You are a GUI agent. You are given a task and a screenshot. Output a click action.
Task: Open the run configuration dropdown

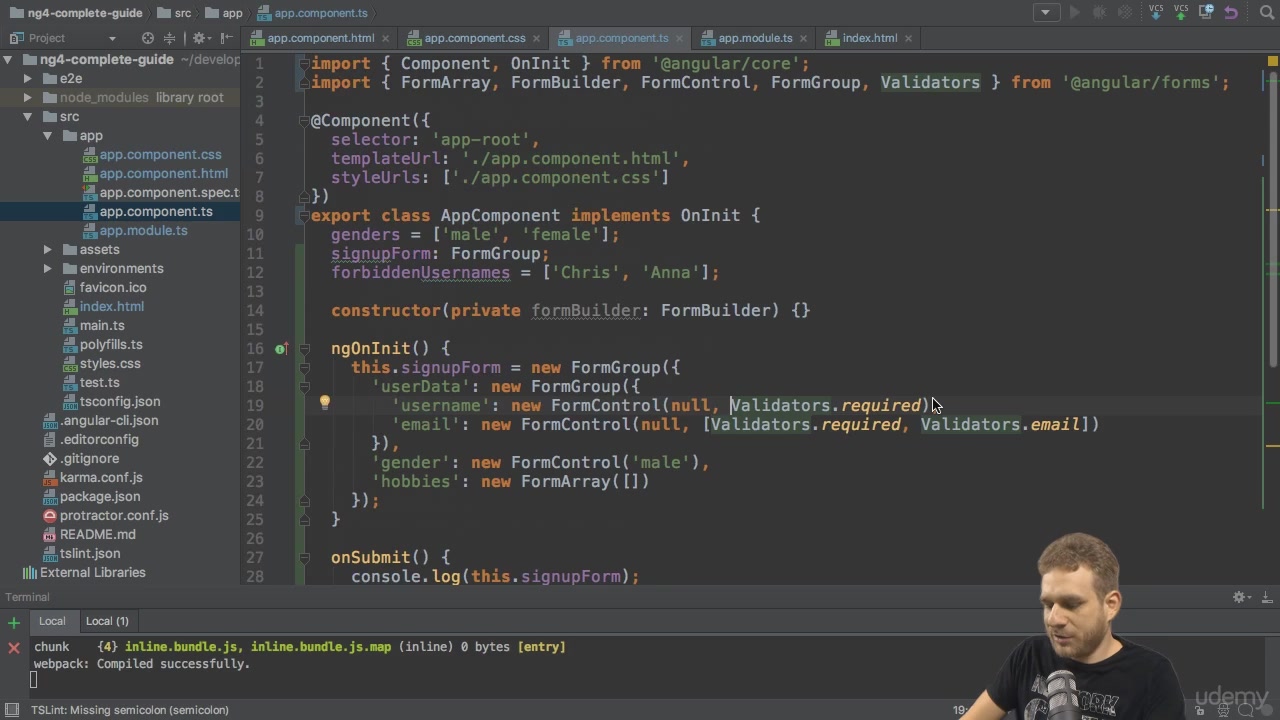coord(1046,12)
